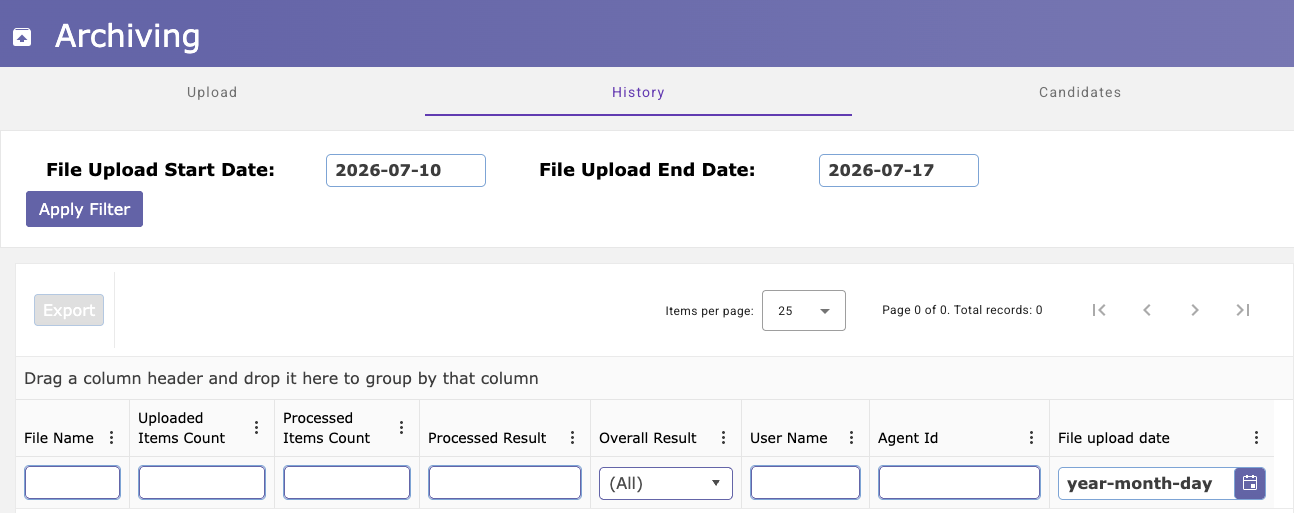Sort by the Agent Id column header

(x=908, y=438)
